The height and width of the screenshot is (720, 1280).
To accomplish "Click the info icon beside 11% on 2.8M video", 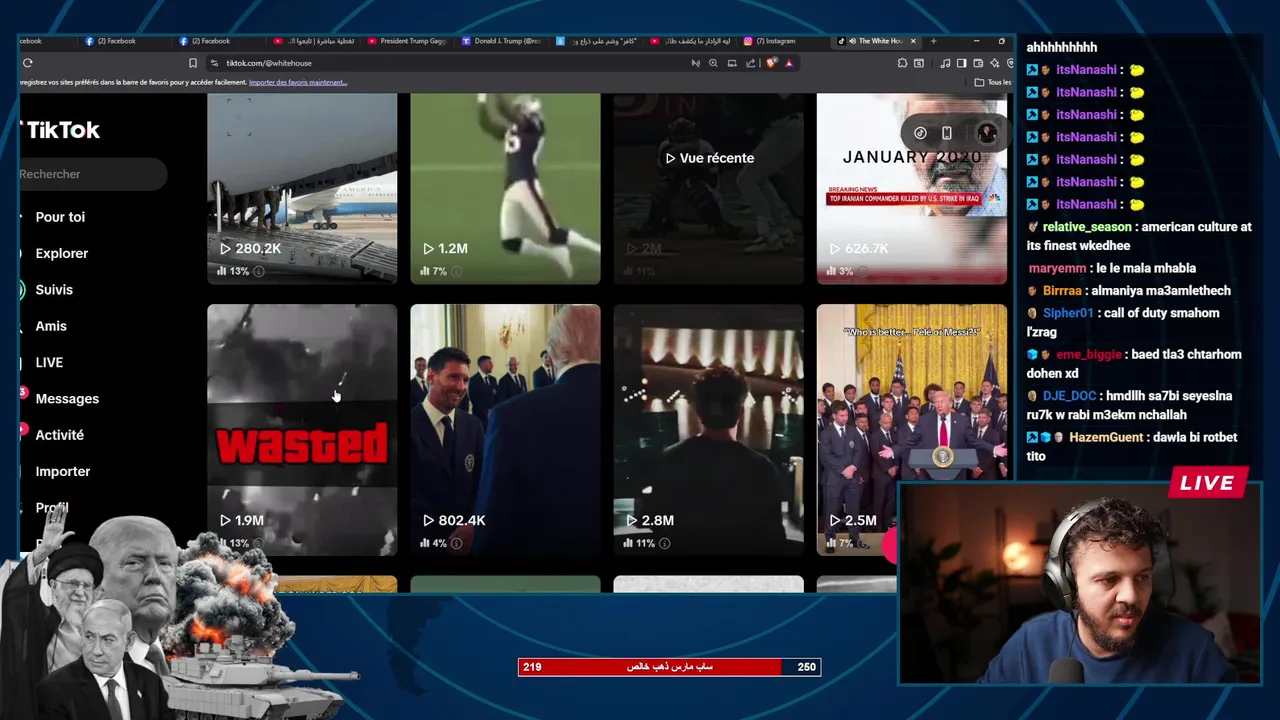I will click(664, 543).
